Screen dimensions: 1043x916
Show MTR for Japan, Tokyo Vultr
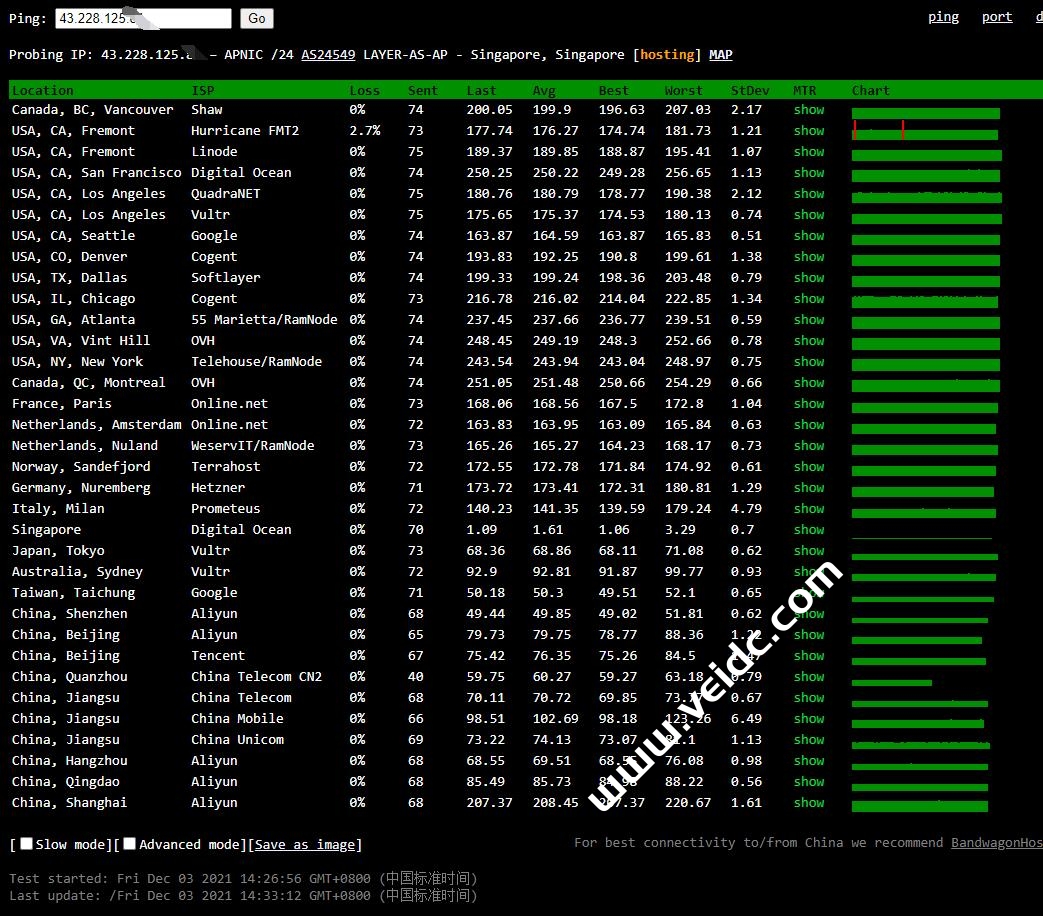(809, 551)
